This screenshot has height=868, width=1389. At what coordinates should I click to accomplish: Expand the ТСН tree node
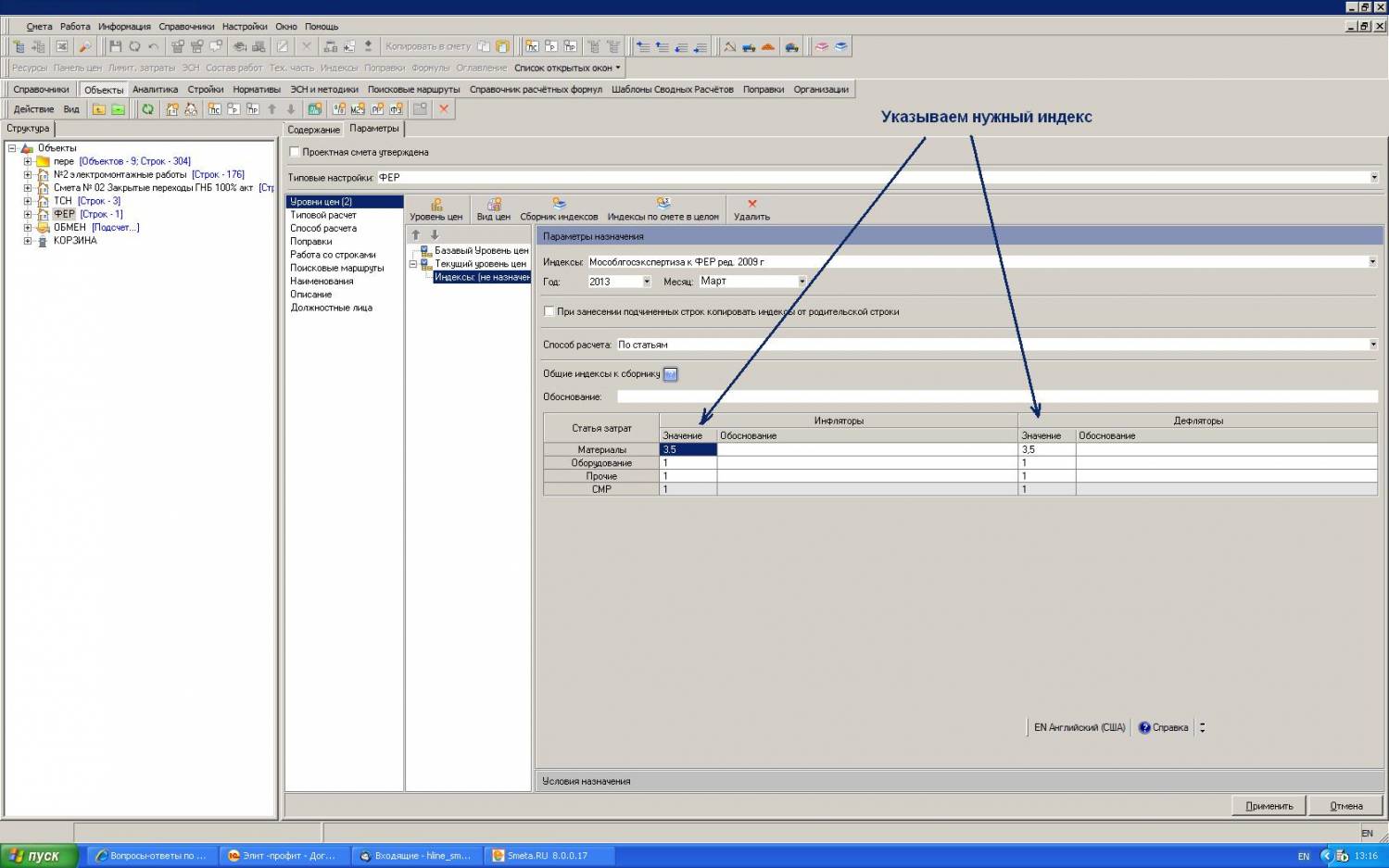point(28,201)
